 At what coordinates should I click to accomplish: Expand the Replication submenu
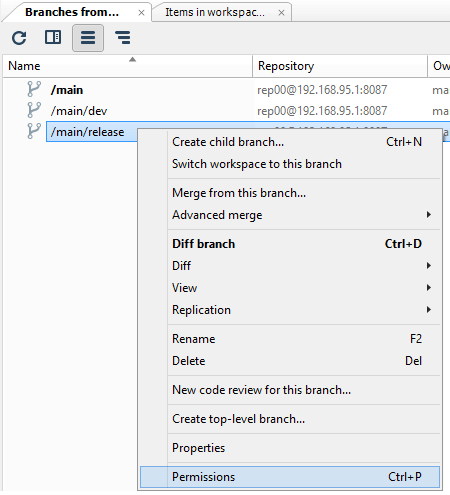[x=290, y=310]
